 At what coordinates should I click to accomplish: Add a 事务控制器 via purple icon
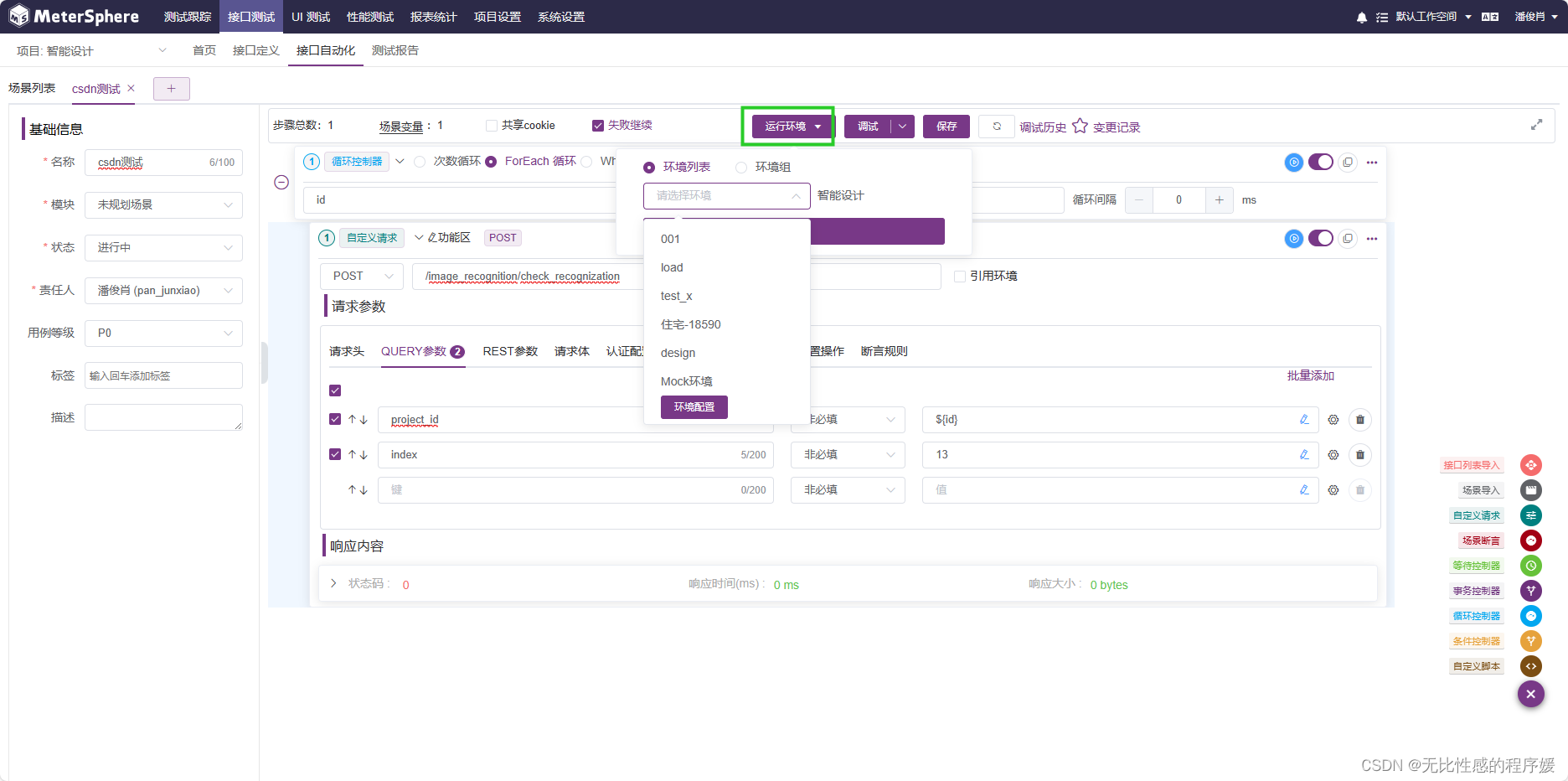tap(1531, 591)
